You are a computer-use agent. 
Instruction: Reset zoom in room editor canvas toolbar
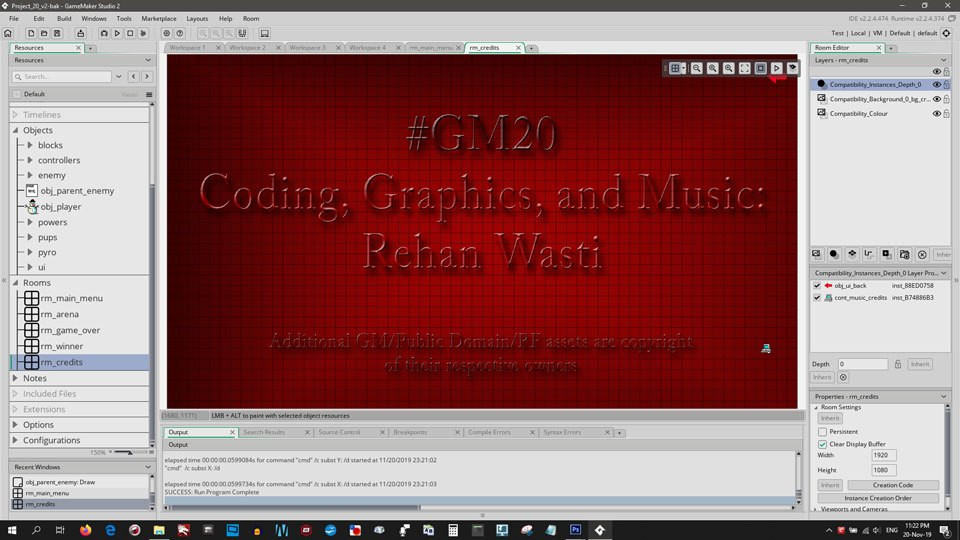(713, 68)
